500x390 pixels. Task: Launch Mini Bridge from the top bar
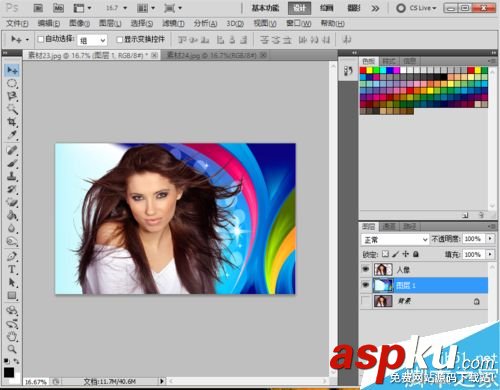click(x=59, y=8)
